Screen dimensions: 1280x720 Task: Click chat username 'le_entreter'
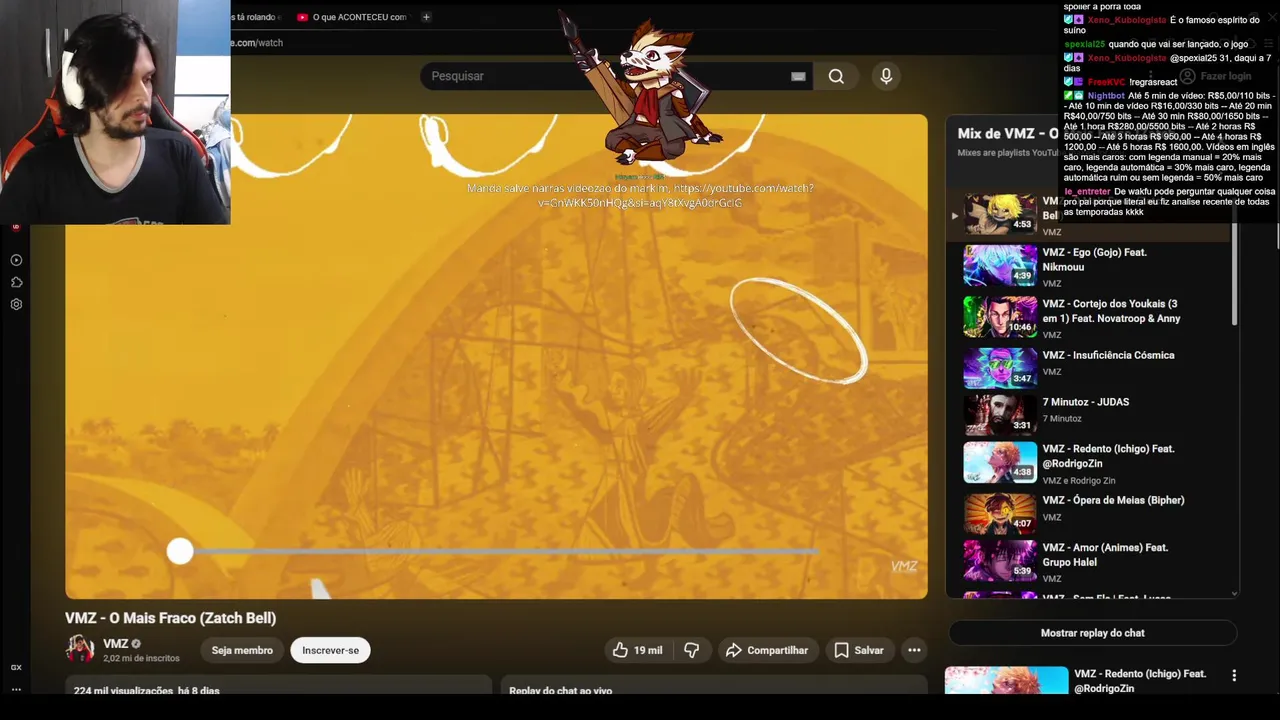pyautogui.click(x=1087, y=191)
